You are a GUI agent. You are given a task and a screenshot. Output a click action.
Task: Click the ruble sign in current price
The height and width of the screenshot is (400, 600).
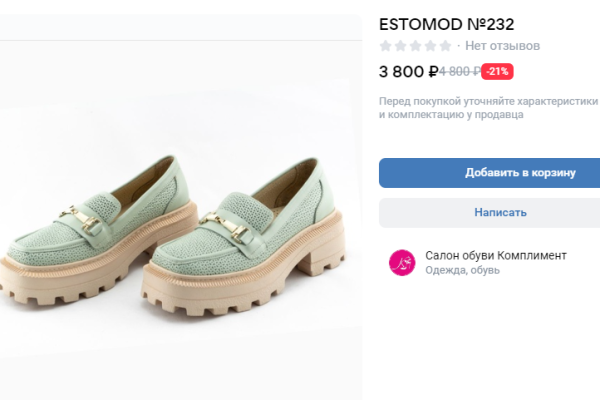(433, 71)
